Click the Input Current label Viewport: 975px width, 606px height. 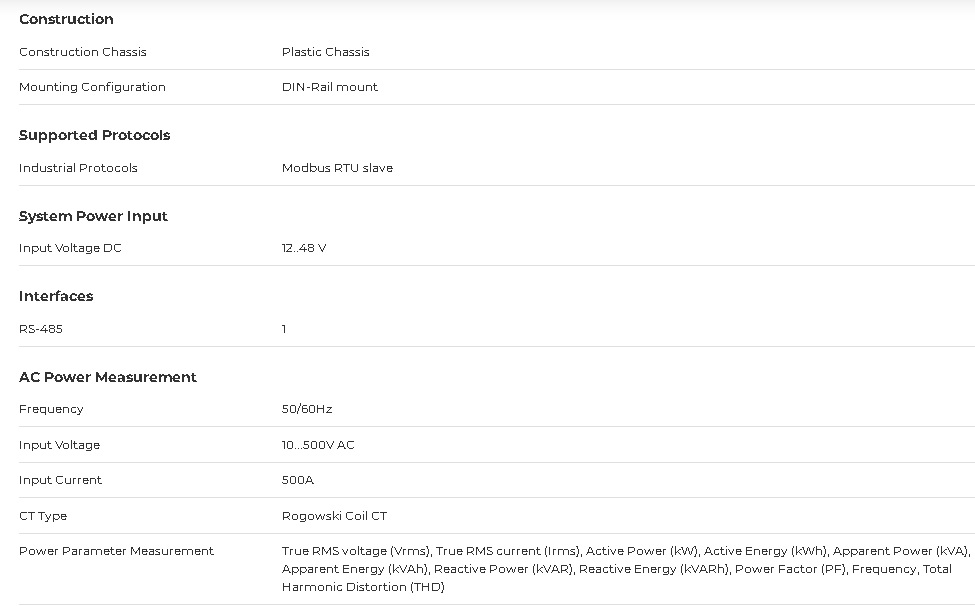pyautogui.click(x=60, y=480)
